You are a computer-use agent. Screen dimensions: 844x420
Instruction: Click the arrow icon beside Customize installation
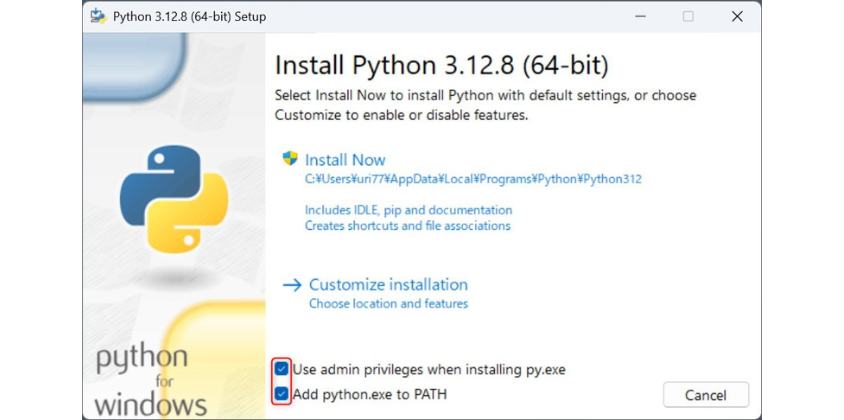[292, 285]
